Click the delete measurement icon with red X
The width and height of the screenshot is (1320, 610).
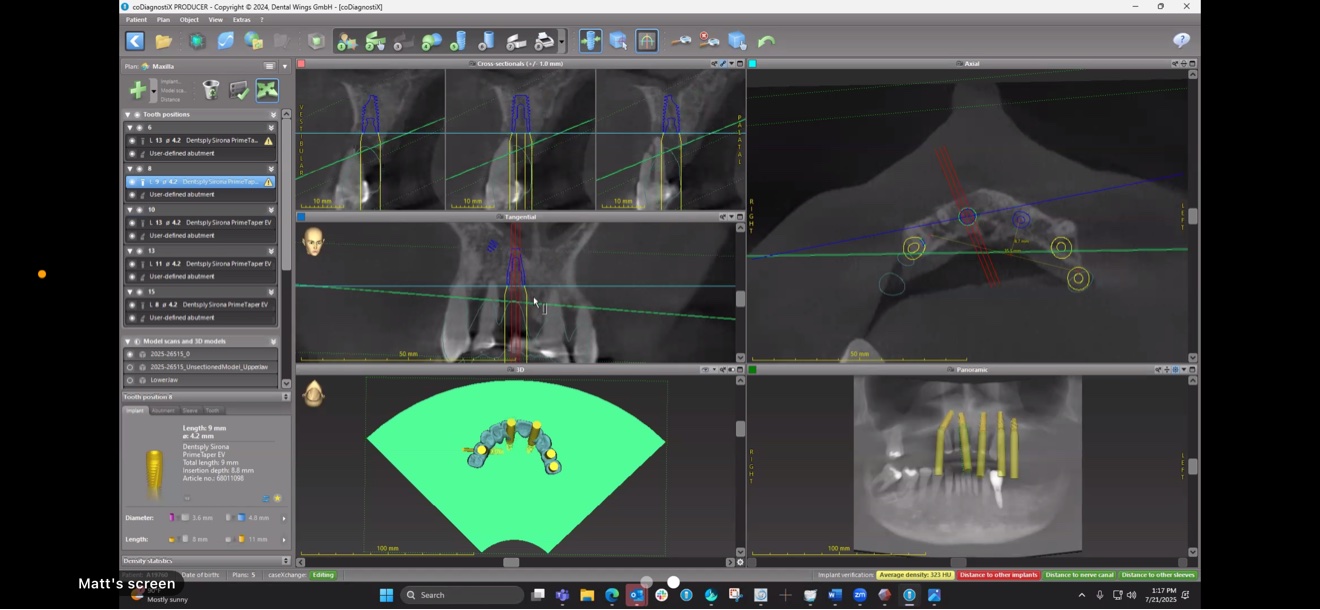click(x=709, y=41)
